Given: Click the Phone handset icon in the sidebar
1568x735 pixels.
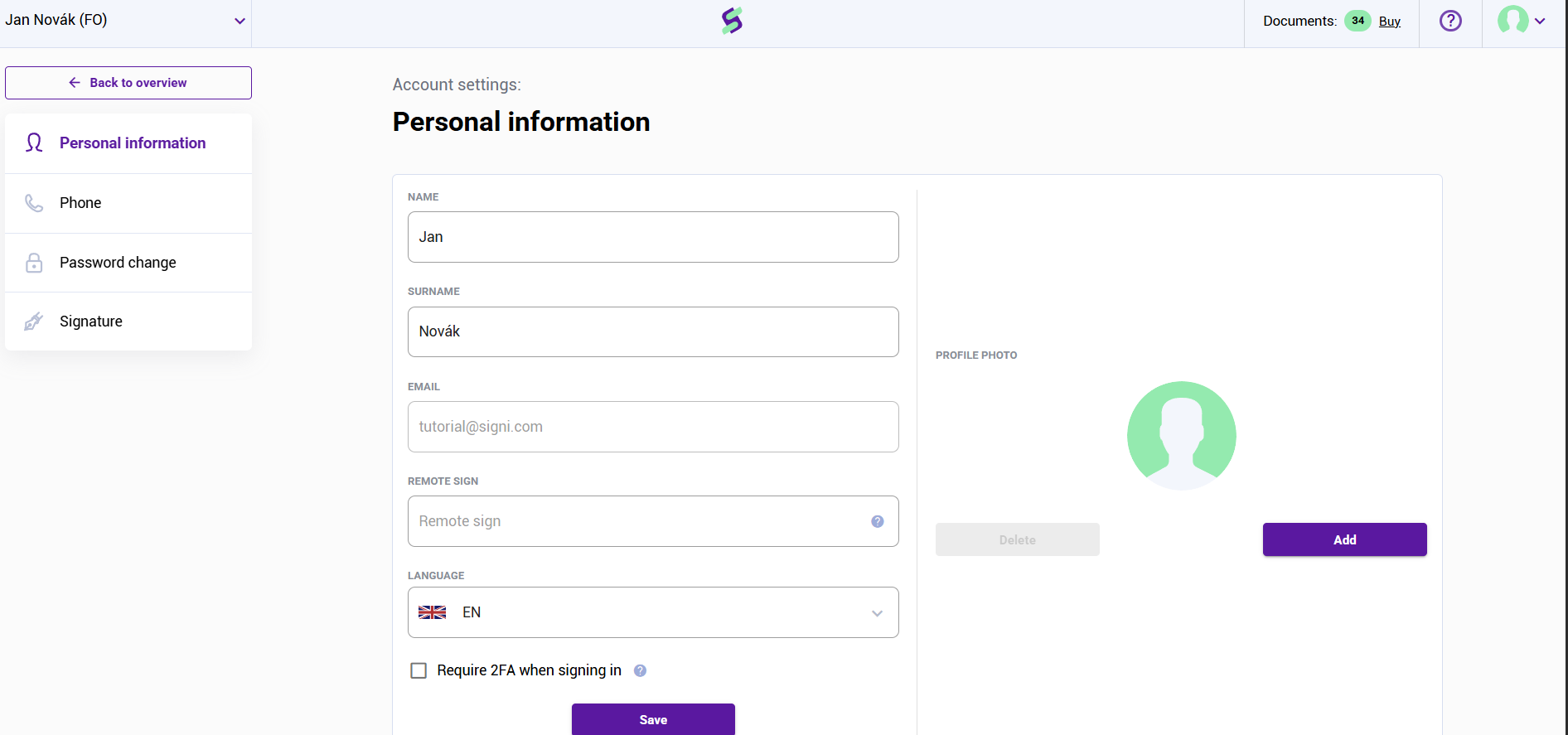Looking at the screenshot, I should click(34, 203).
